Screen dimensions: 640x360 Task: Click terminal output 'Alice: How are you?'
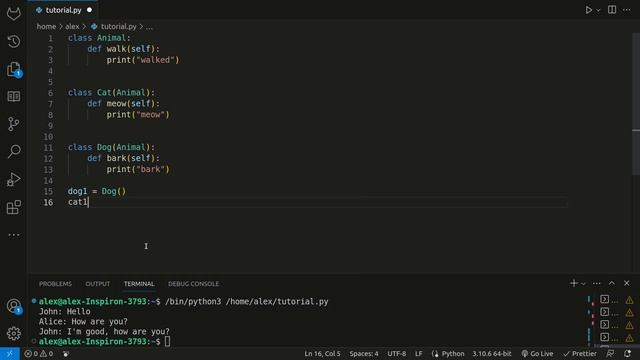pos(83,322)
